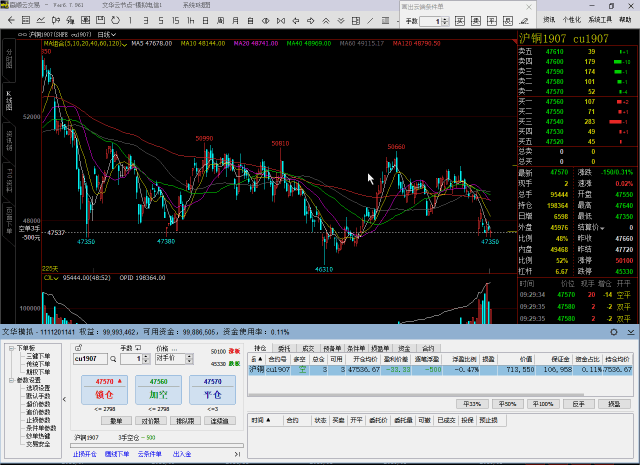Click the horizontal compress chart icon
Image resolution: width=640 pixels, height=465 pixels.
(281, 20)
